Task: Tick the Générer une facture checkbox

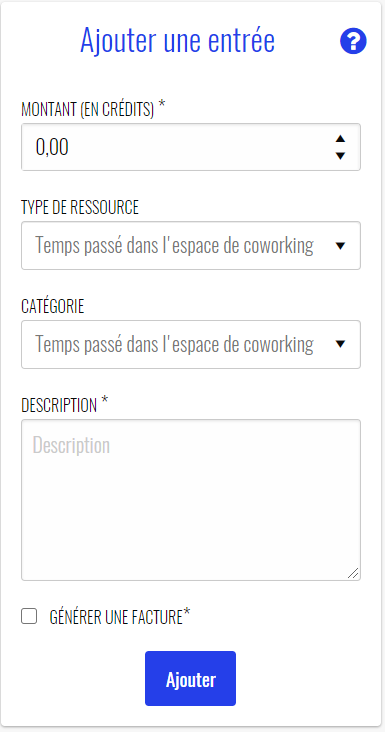Action: point(29,617)
